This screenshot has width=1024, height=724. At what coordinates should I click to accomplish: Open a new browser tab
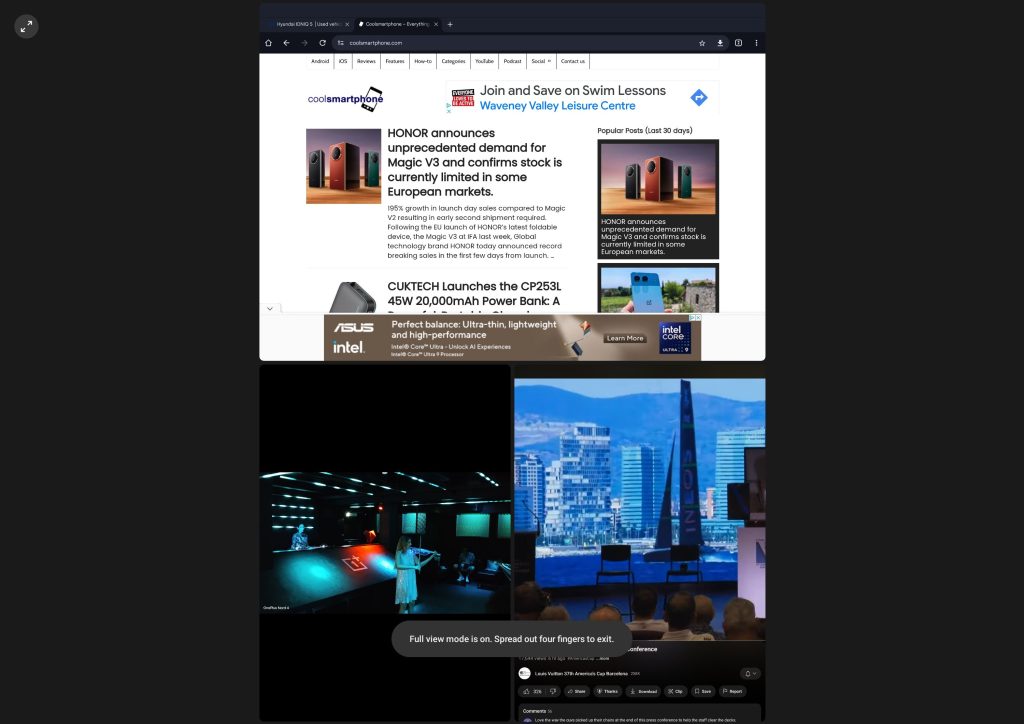click(450, 24)
